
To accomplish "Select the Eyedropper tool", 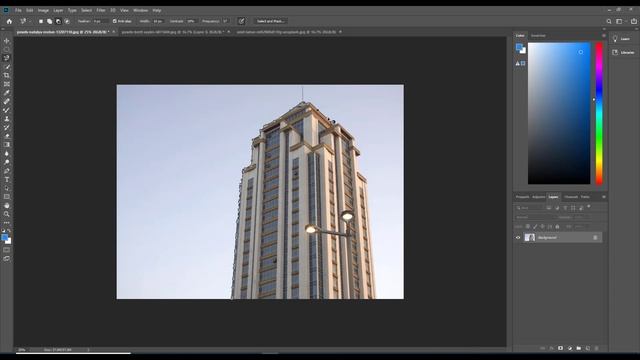I will pos(7,93).
